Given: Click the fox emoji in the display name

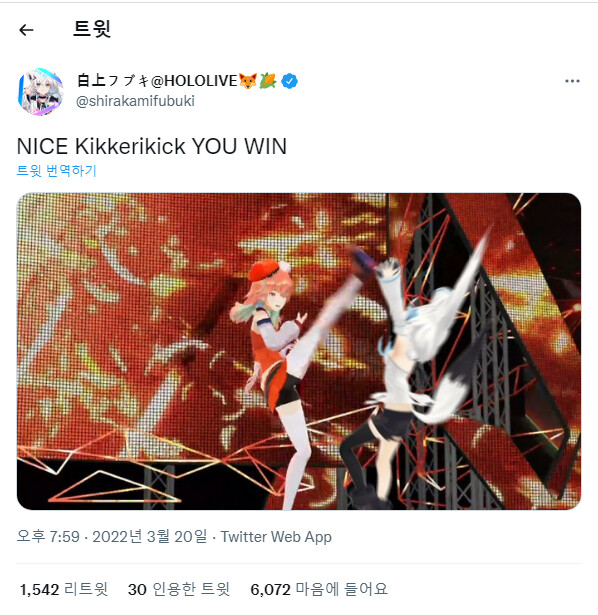Looking at the screenshot, I should pos(248,81).
